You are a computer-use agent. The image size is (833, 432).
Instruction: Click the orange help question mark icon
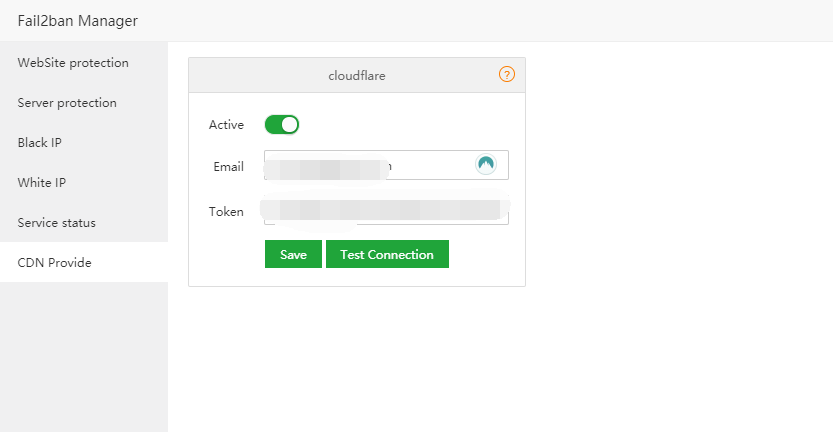507,74
